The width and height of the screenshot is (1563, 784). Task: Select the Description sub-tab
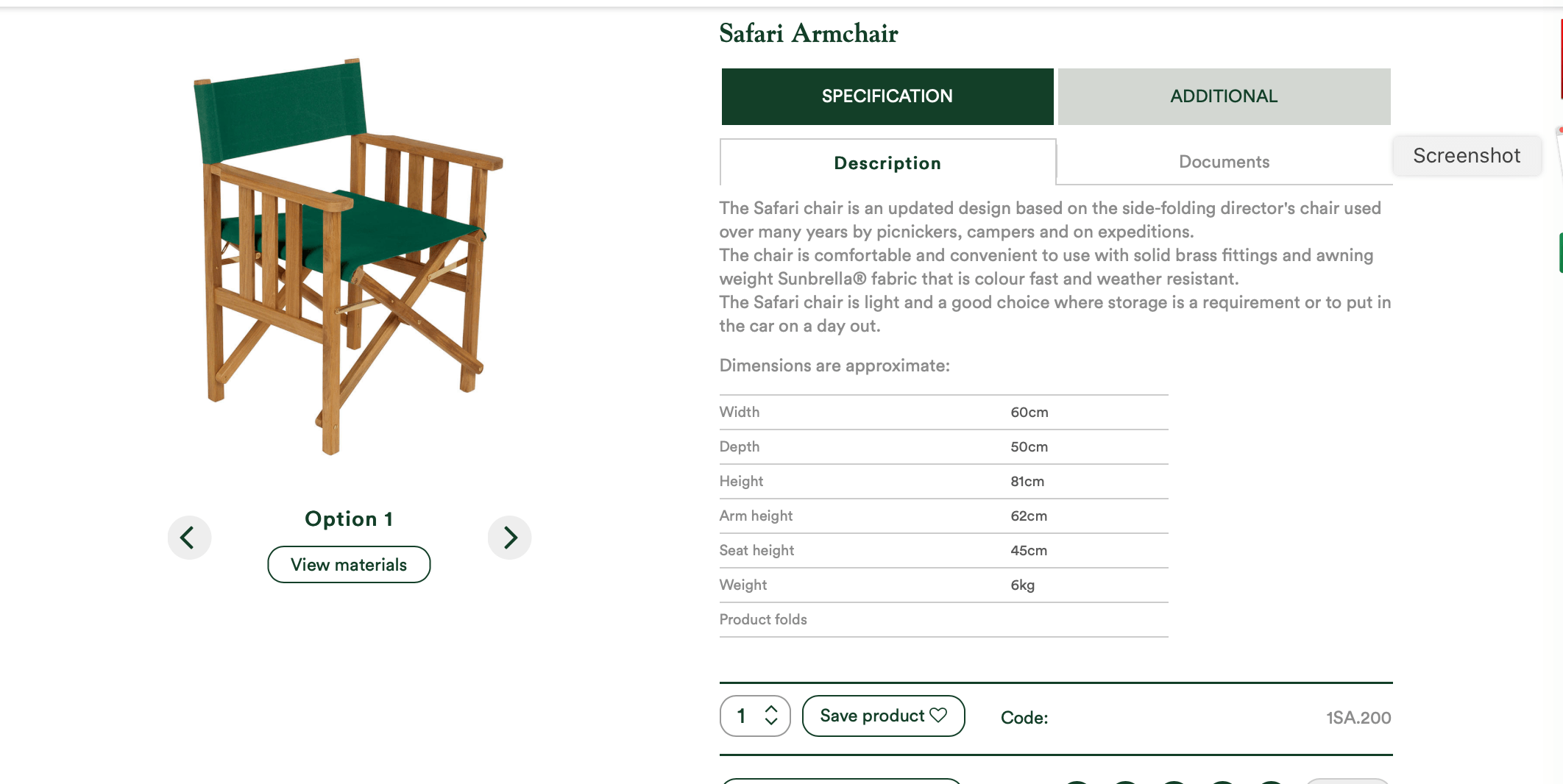point(887,163)
